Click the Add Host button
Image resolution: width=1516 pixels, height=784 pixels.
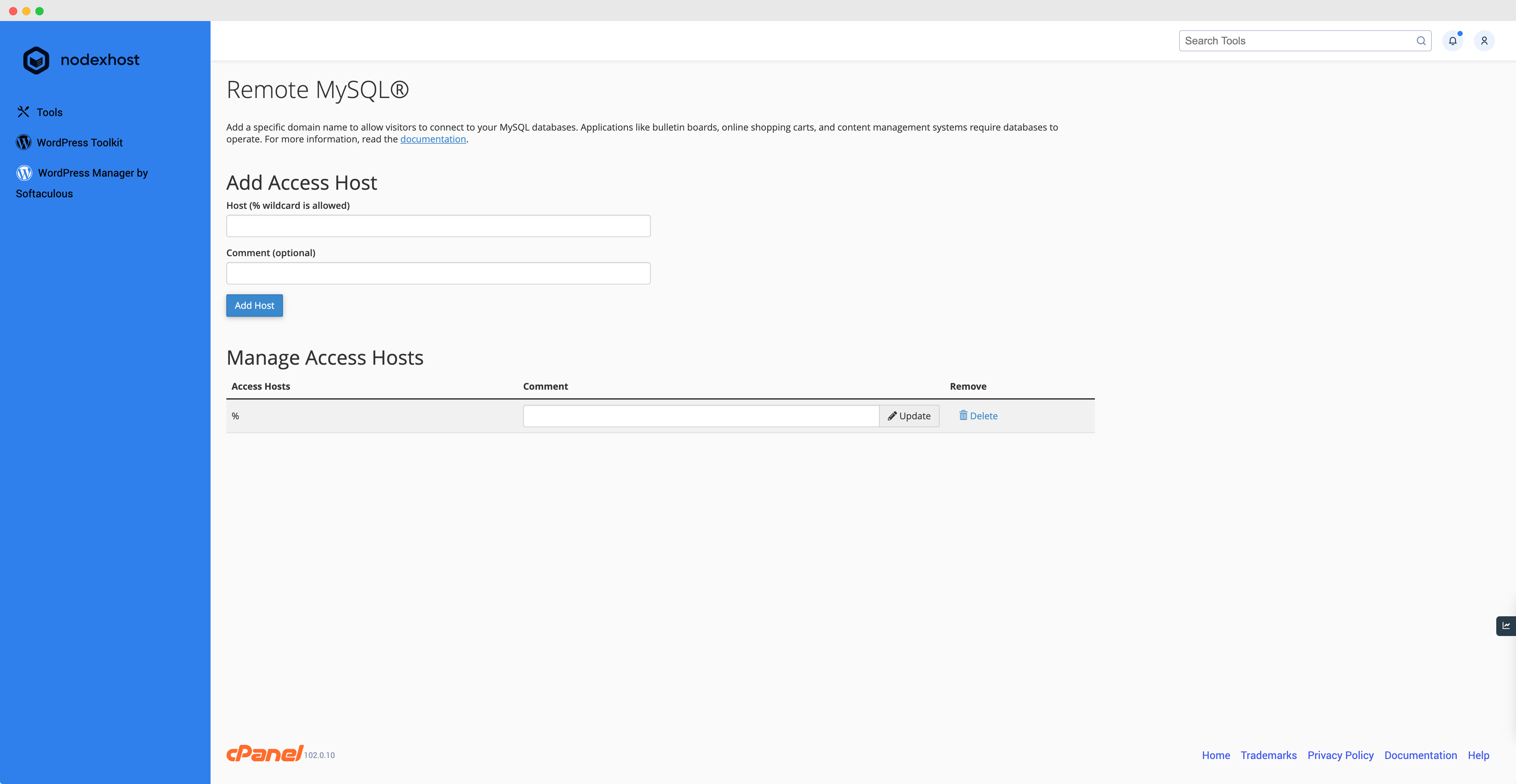tap(254, 305)
